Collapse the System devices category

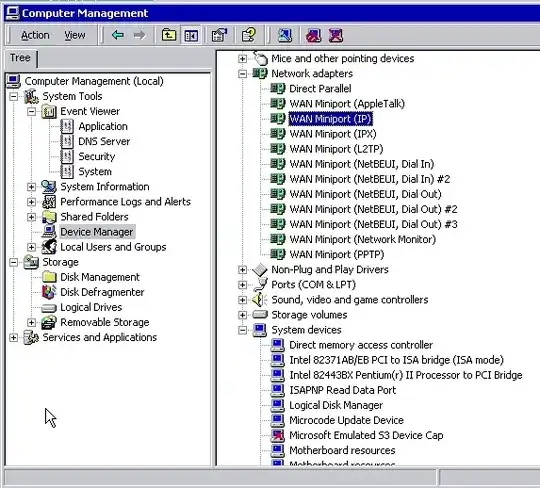pyautogui.click(x=242, y=330)
